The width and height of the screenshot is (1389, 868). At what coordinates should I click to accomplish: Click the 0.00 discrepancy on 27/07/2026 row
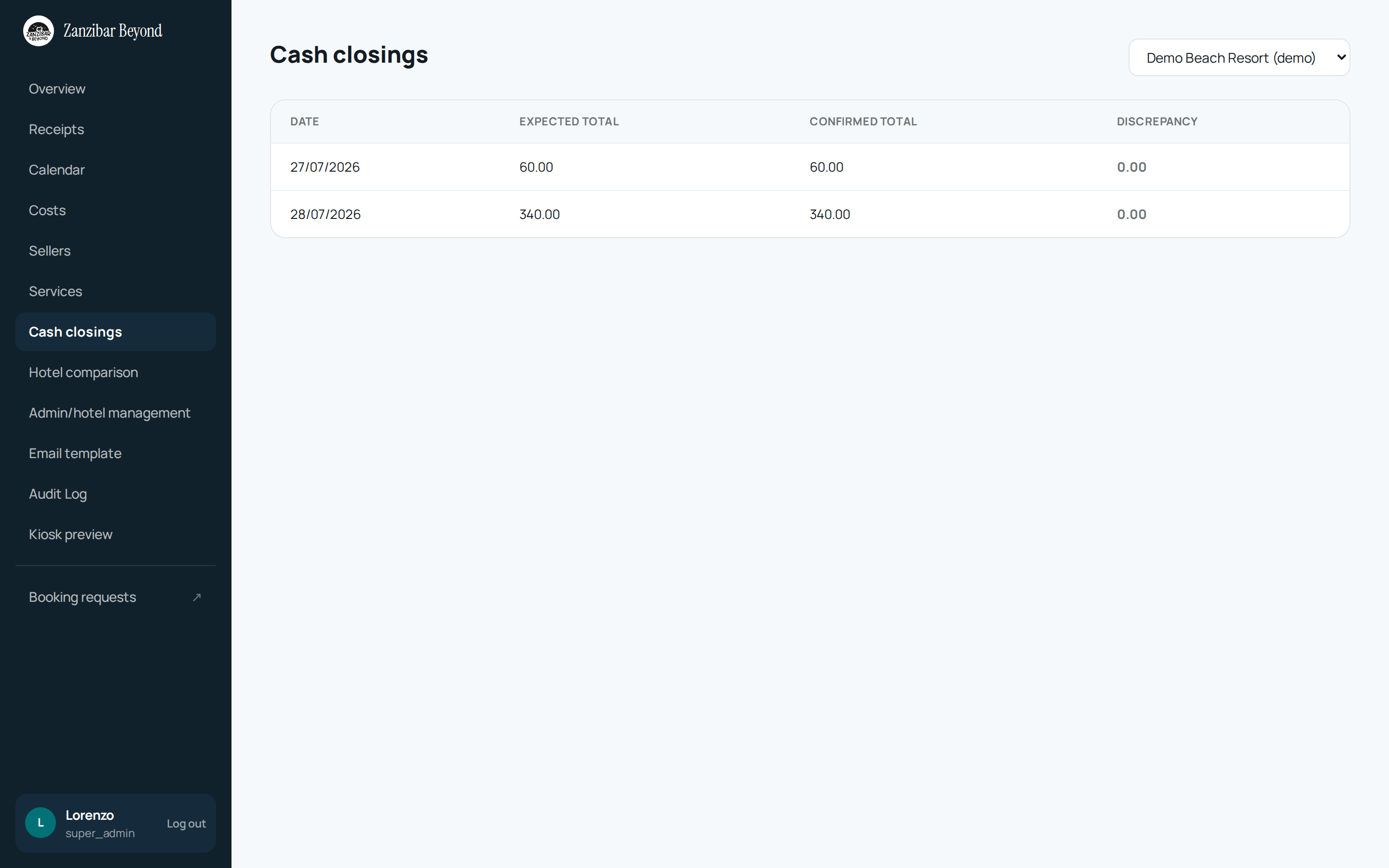(1131, 167)
